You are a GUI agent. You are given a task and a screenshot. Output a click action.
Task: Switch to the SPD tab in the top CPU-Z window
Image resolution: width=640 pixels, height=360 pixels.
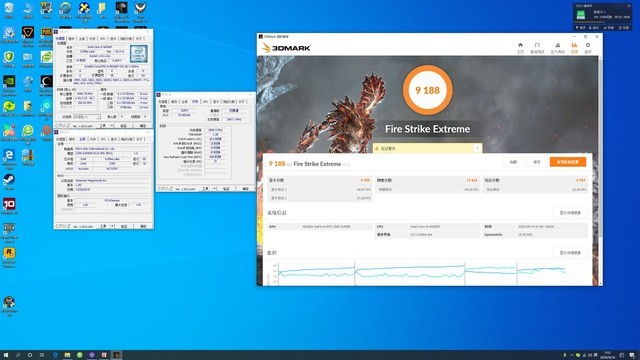[x=102, y=38]
